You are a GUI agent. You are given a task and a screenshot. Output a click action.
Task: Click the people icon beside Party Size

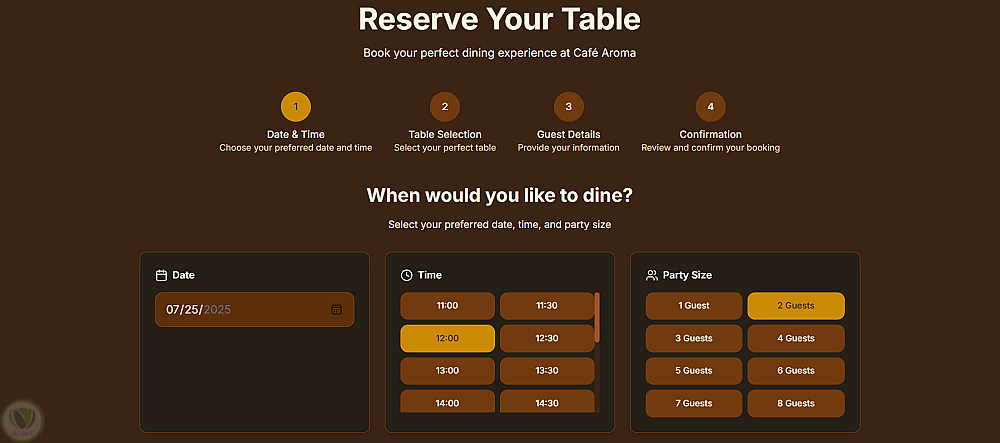point(652,275)
